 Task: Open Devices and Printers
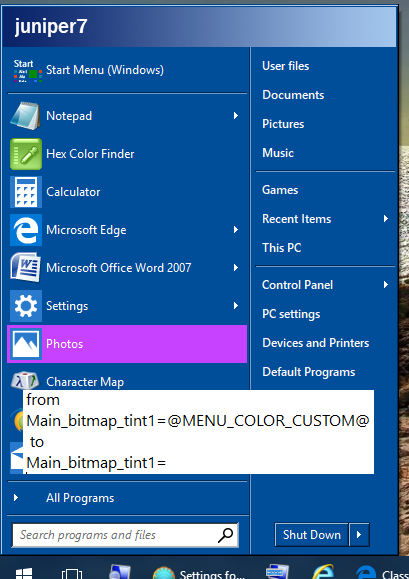(316, 343)
